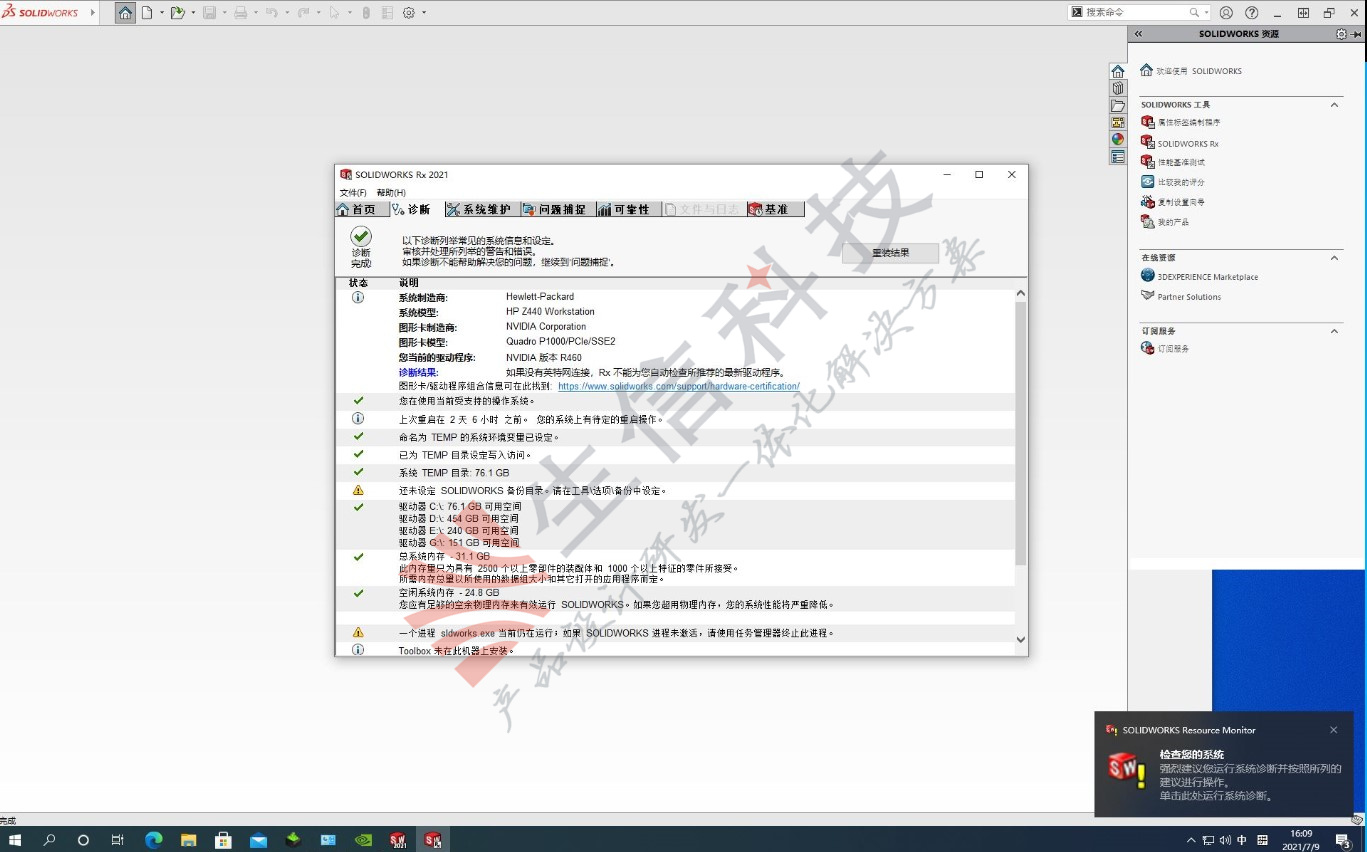Select the SOLIDWORKS Resources home tab icon
1367x852 pixels.
point(1118,71)
